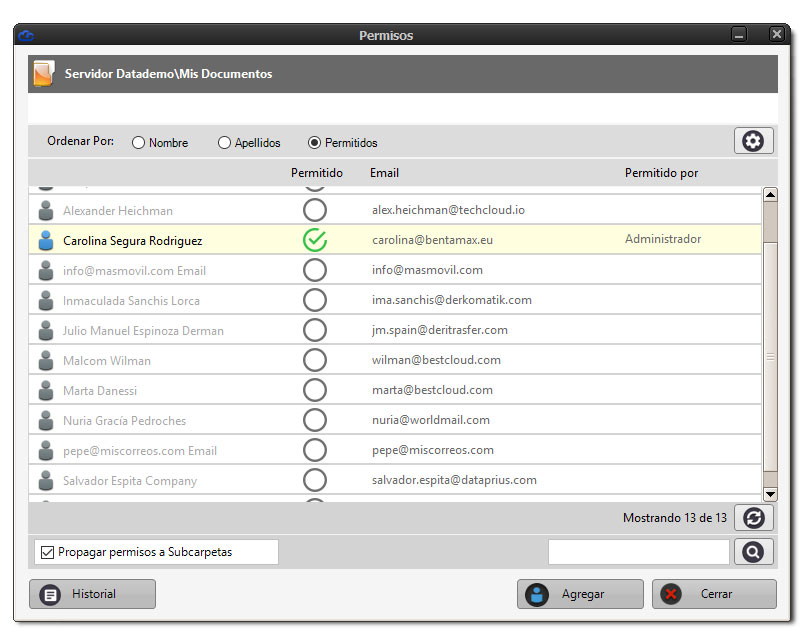Click Carolina Segura Rodriguez's blue user icon
Image resolution: width=810 pixels, height=642 pixels.
click(46, 240)
